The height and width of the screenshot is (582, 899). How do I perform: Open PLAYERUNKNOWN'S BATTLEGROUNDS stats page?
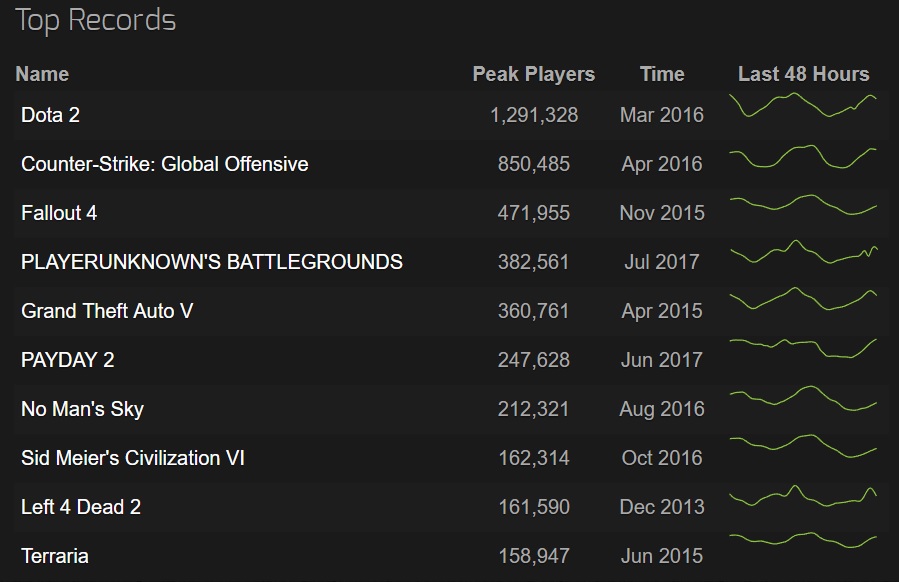tap(211, 262)
